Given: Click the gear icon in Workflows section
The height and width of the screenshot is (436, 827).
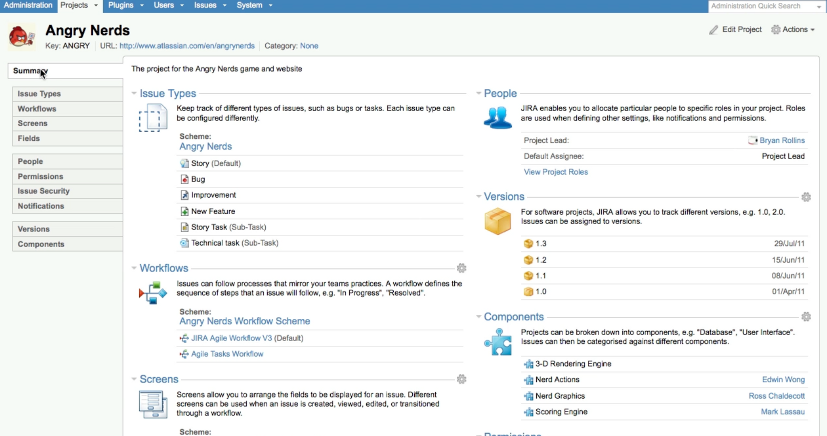Looking at the screenshot, I should pyautogui.click(x=461, y=268).
